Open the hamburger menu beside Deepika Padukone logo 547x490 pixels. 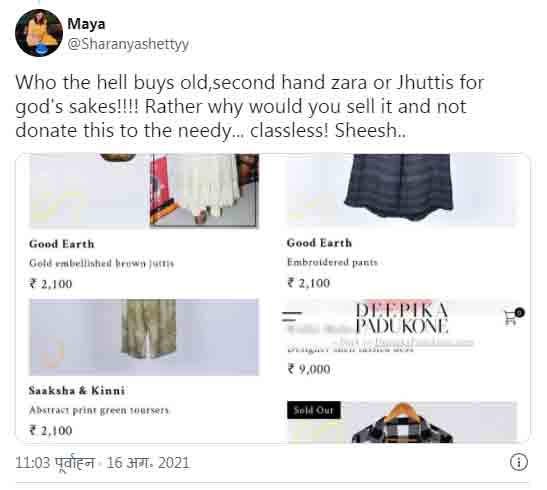292,316
